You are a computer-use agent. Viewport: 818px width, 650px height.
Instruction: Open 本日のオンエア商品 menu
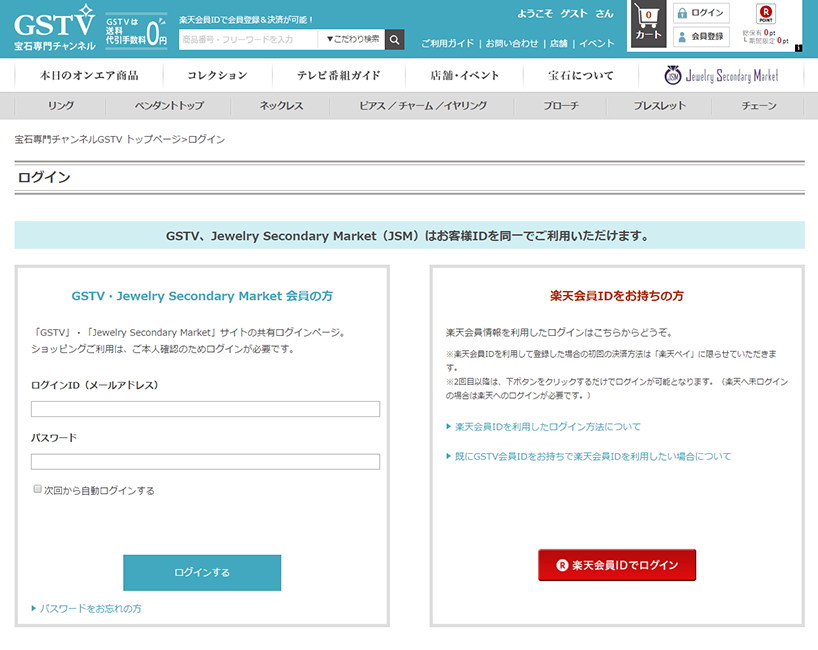point(89,76)
